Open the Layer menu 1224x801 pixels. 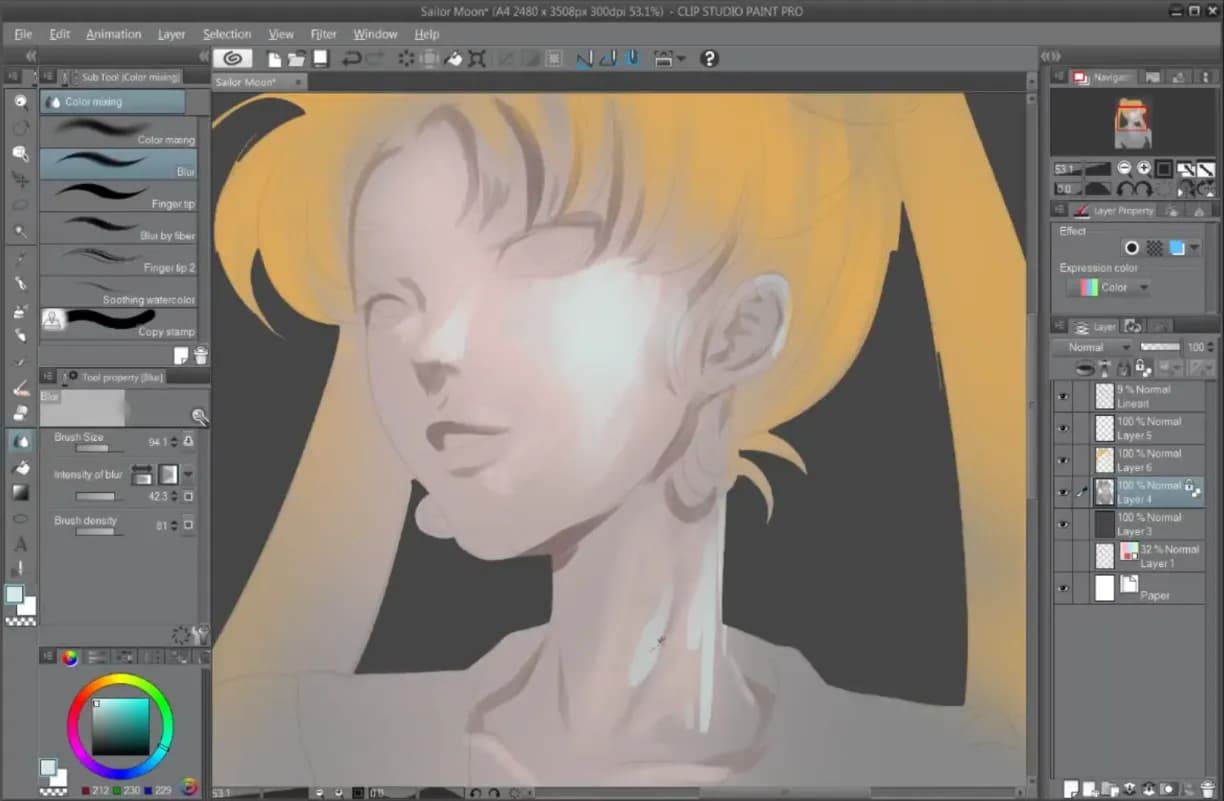pyautogui.click(x=171, y=34)
